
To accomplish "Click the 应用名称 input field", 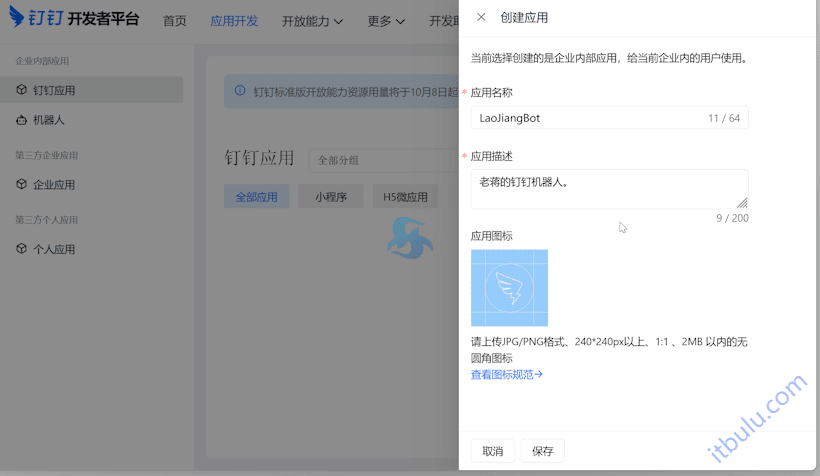I will click(609, 118).
